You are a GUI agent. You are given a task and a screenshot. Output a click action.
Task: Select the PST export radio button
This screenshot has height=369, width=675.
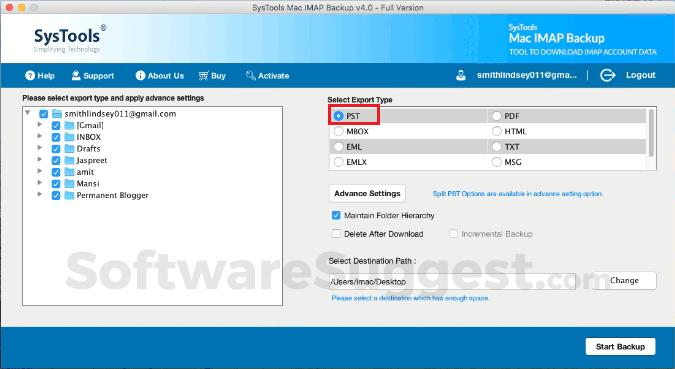(339, 116)
